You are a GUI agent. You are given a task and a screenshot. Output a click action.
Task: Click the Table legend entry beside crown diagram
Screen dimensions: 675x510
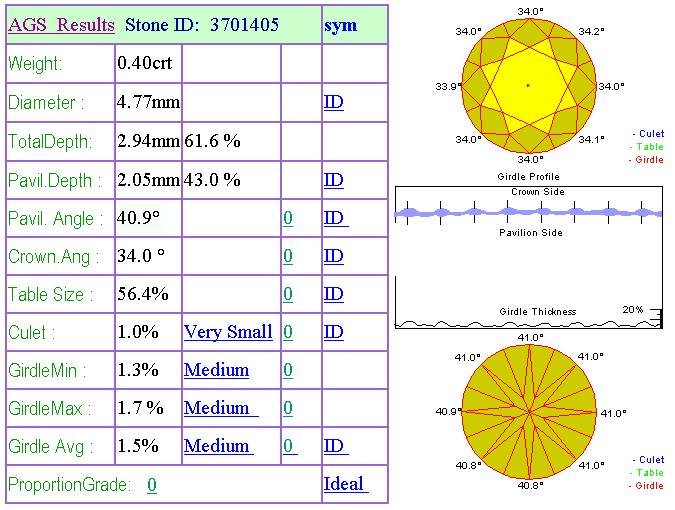point(647,147)
